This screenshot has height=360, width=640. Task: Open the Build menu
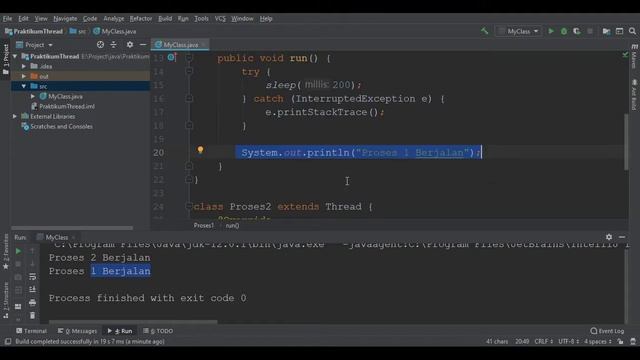click(165, 18)
